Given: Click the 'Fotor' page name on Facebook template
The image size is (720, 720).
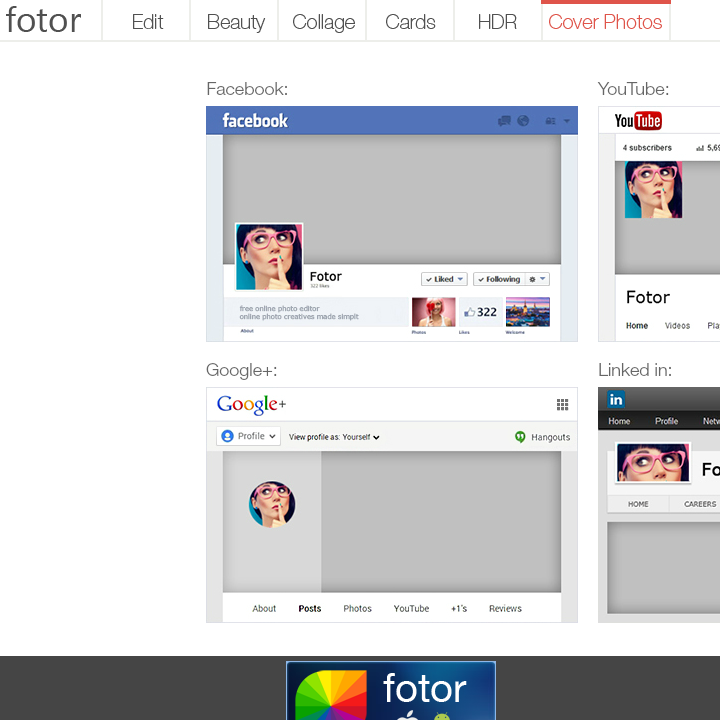Looking at the screenshot, I should click(326, 276).
